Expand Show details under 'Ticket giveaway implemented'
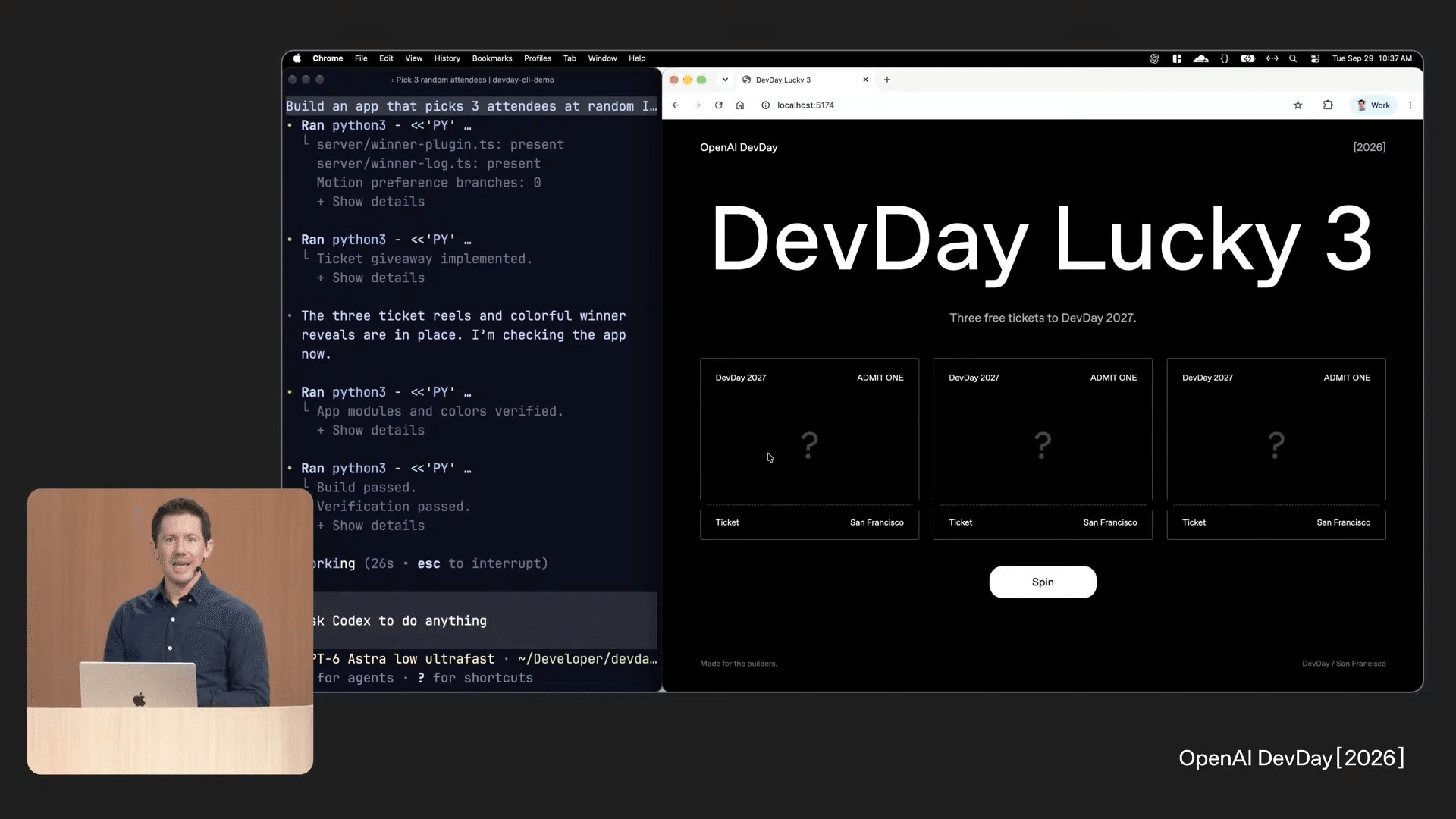1456x819 pixels. coord(371,278)
